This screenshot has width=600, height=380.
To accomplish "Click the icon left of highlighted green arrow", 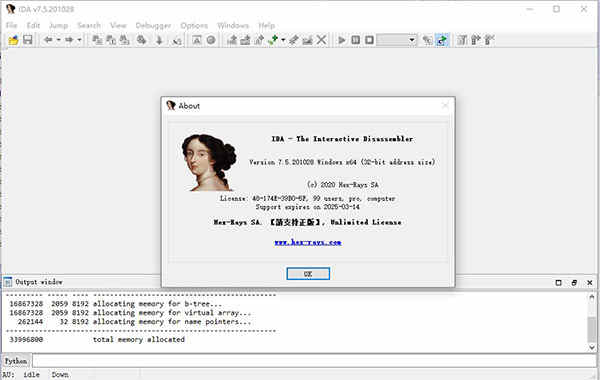I will (x=428, y=40).
